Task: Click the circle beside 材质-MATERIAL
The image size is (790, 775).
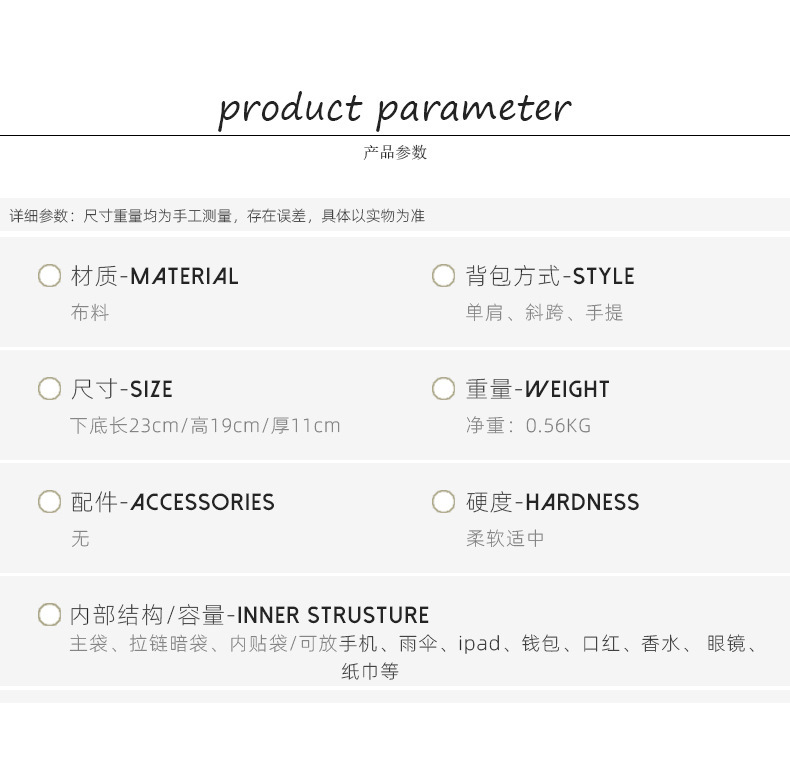Action: click(x=49, y=275)
